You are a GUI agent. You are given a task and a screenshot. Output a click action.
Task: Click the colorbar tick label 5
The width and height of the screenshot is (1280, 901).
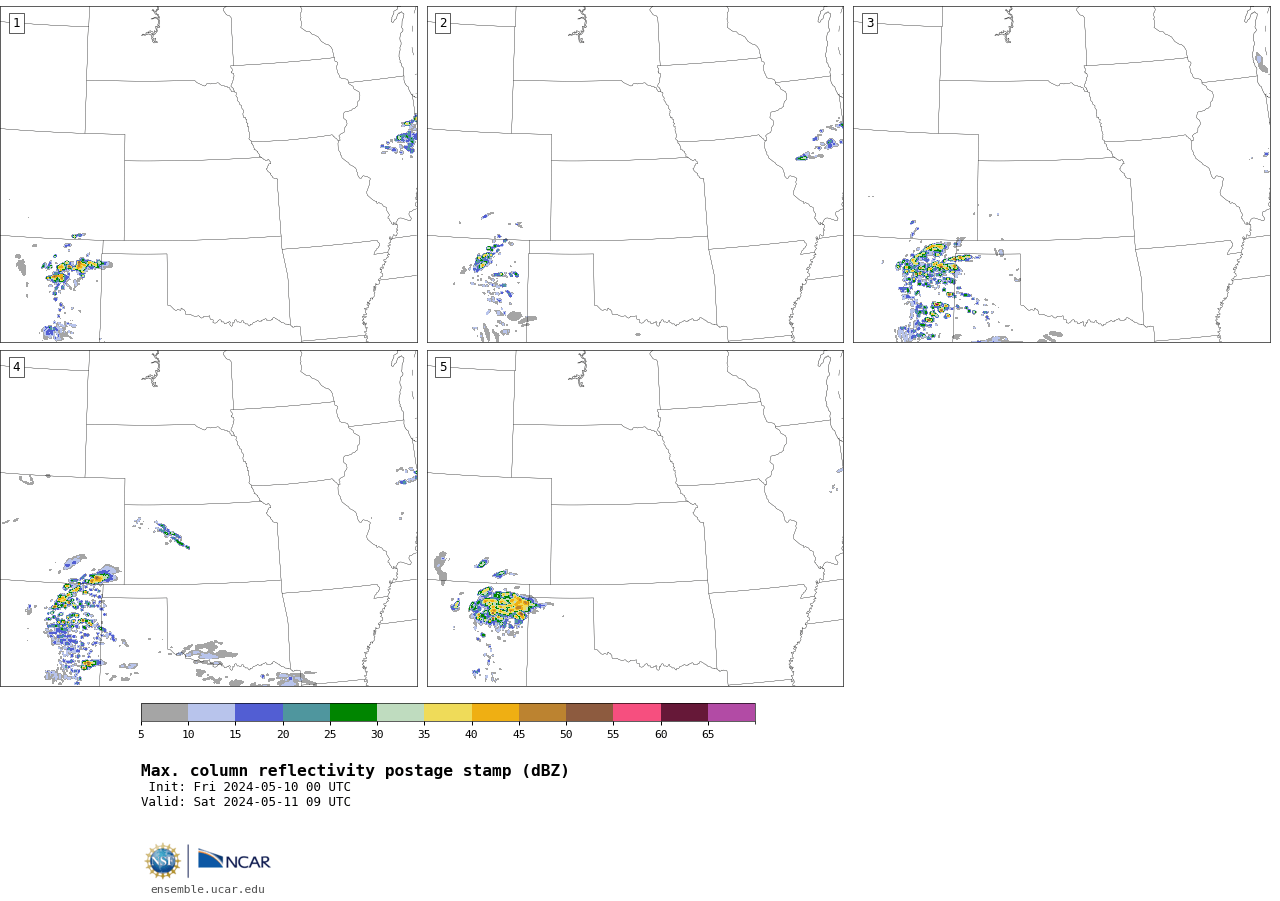pyautogui.click(x=141, y=735)
